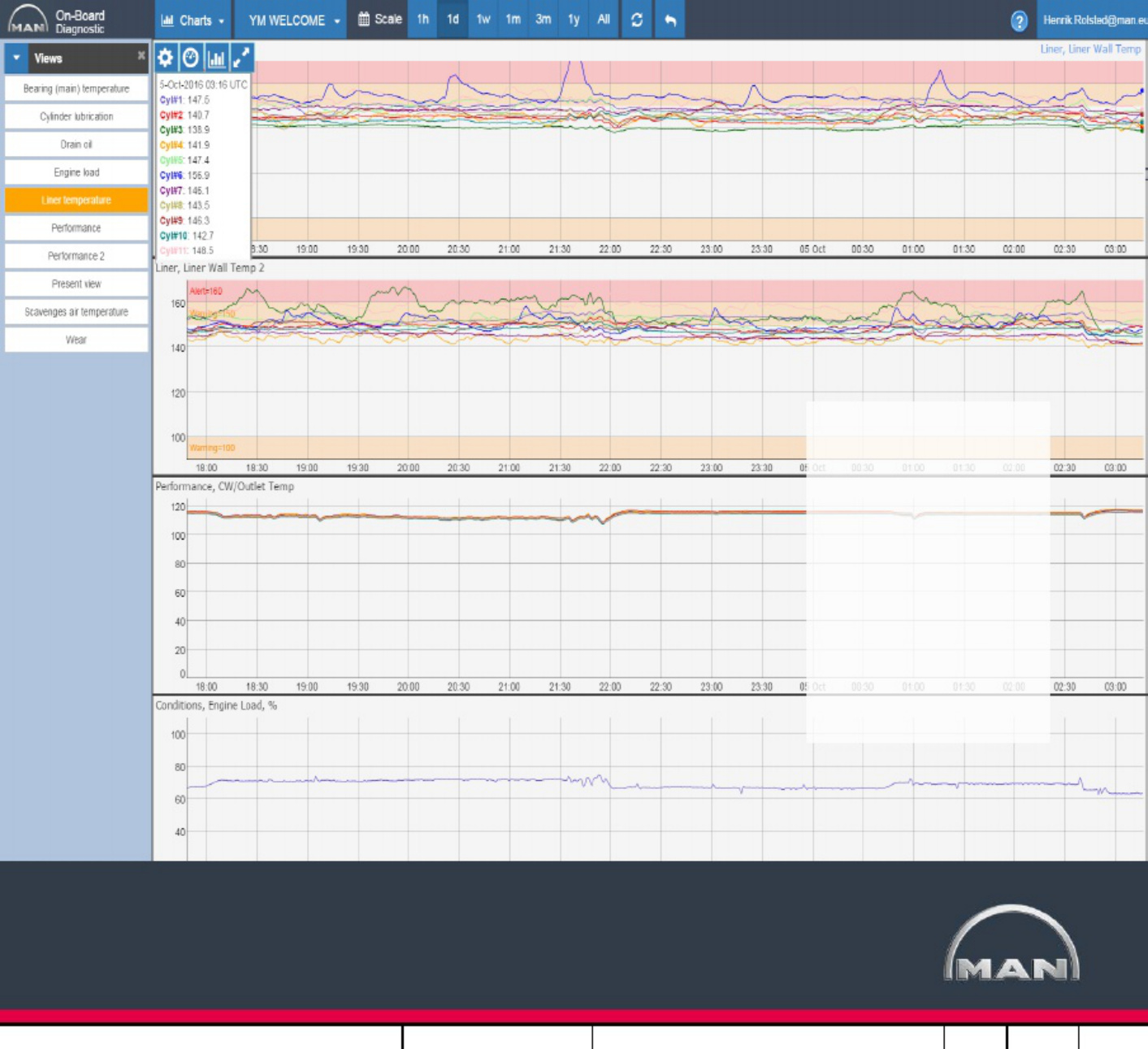Set scale to All

coord(604,20)
